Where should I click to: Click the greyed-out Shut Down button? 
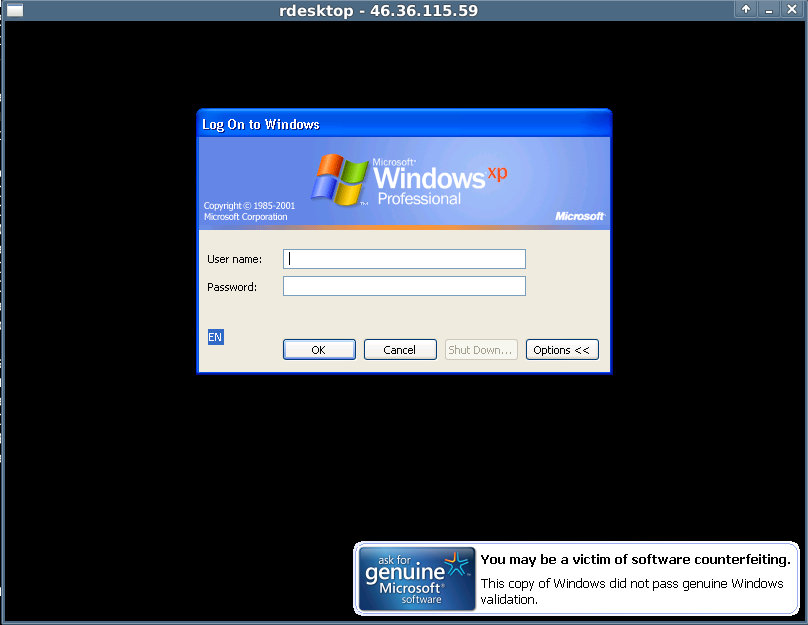pos(481,350)
